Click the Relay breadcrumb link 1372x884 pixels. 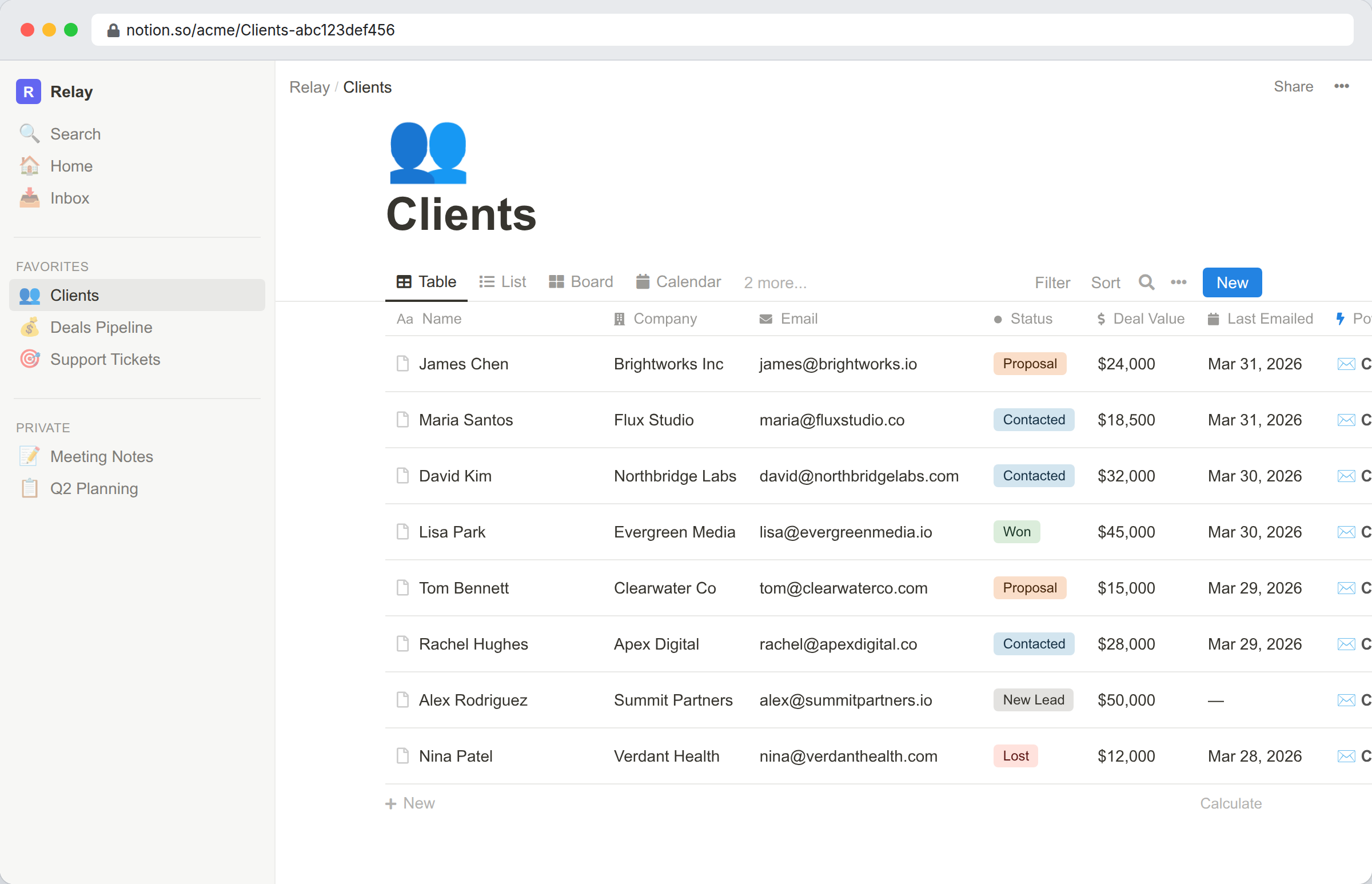tap(309, 87)
